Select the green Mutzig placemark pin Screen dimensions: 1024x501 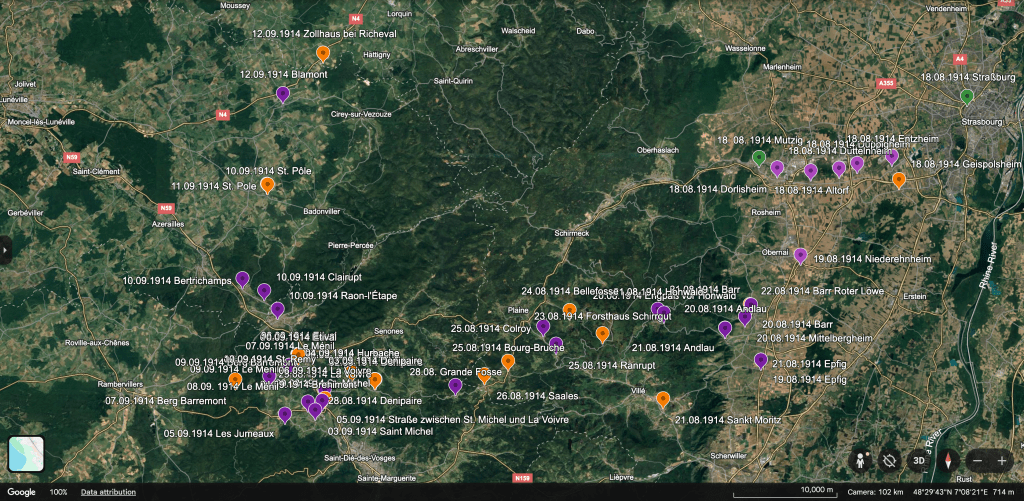[759, 157]
